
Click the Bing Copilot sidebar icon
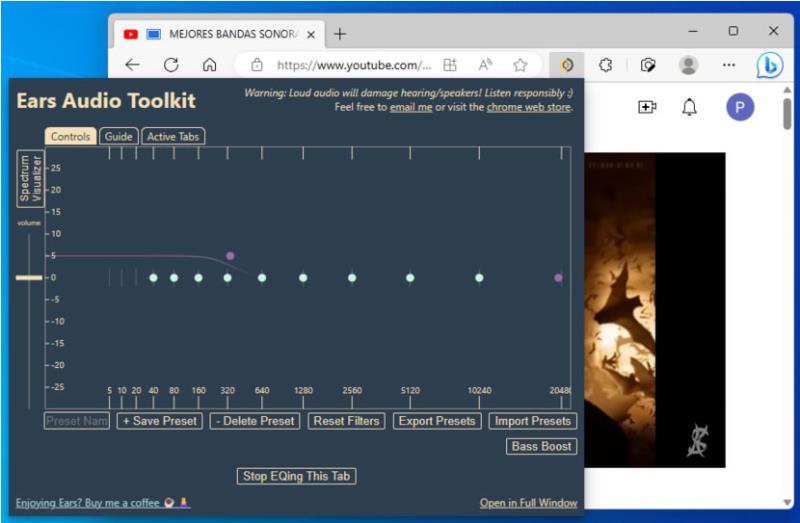click(x=769, y=65)
